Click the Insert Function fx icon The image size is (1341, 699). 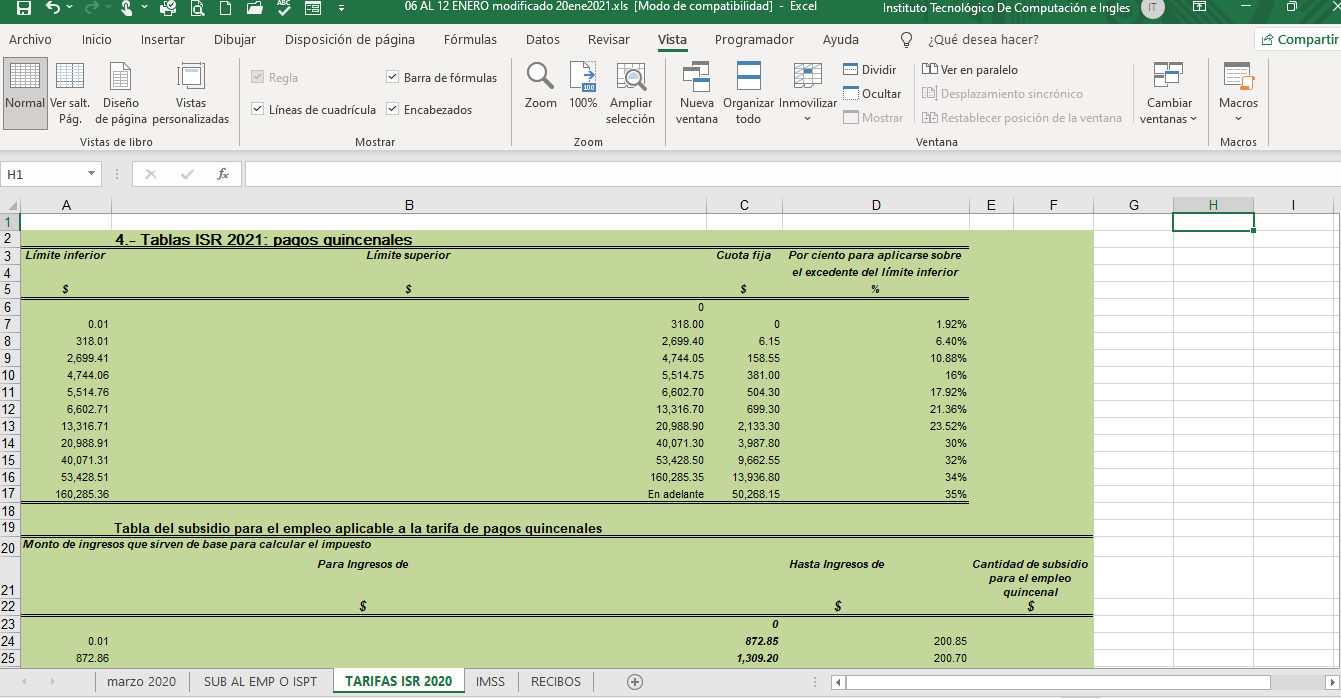(223, 174)
